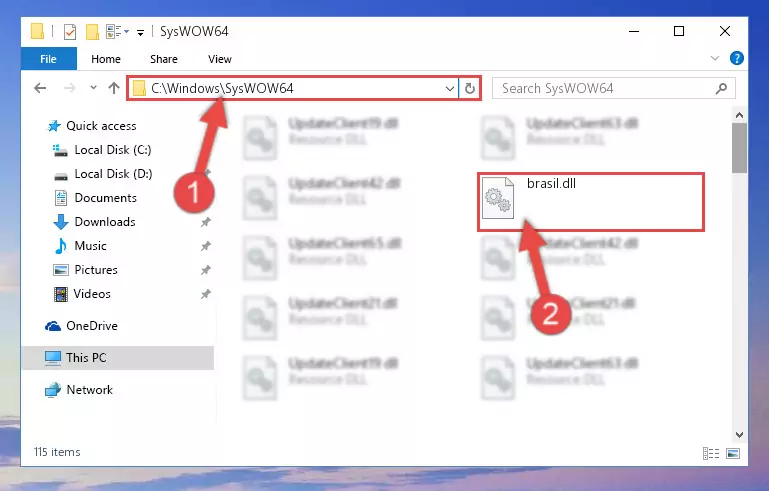Image resolution: width=769 pixels, height=491 pixels.
Task: Click the brasil.dll gear file icon
Action: [498, 198]
